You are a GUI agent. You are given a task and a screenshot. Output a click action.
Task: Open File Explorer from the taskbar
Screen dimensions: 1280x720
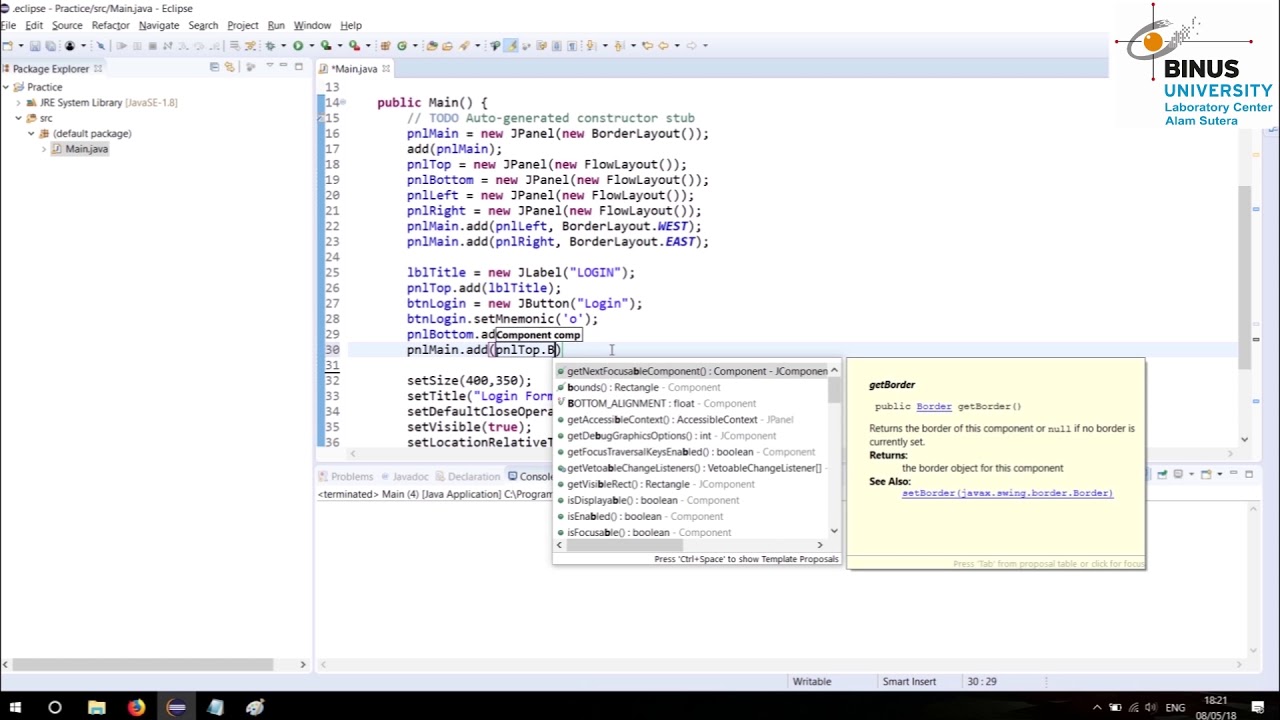(x=96, y=708)
